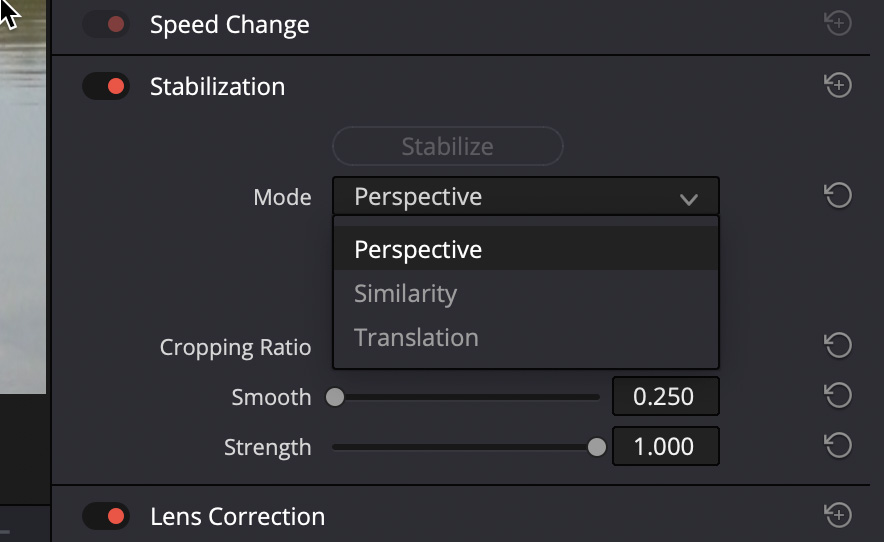This screenshot has width=884, height=542.
Task: Reset the Cropping Ratio value
Action: tap(838, 345)
